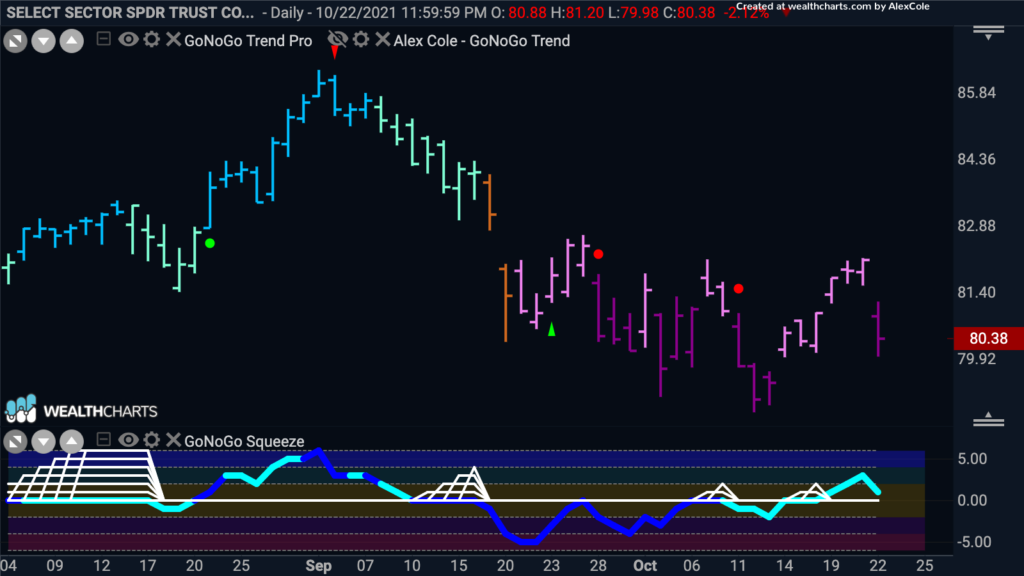Move the GoNoGo Trend Pro panel down
Screen dimensions: 1024x576
coord(43,41)
